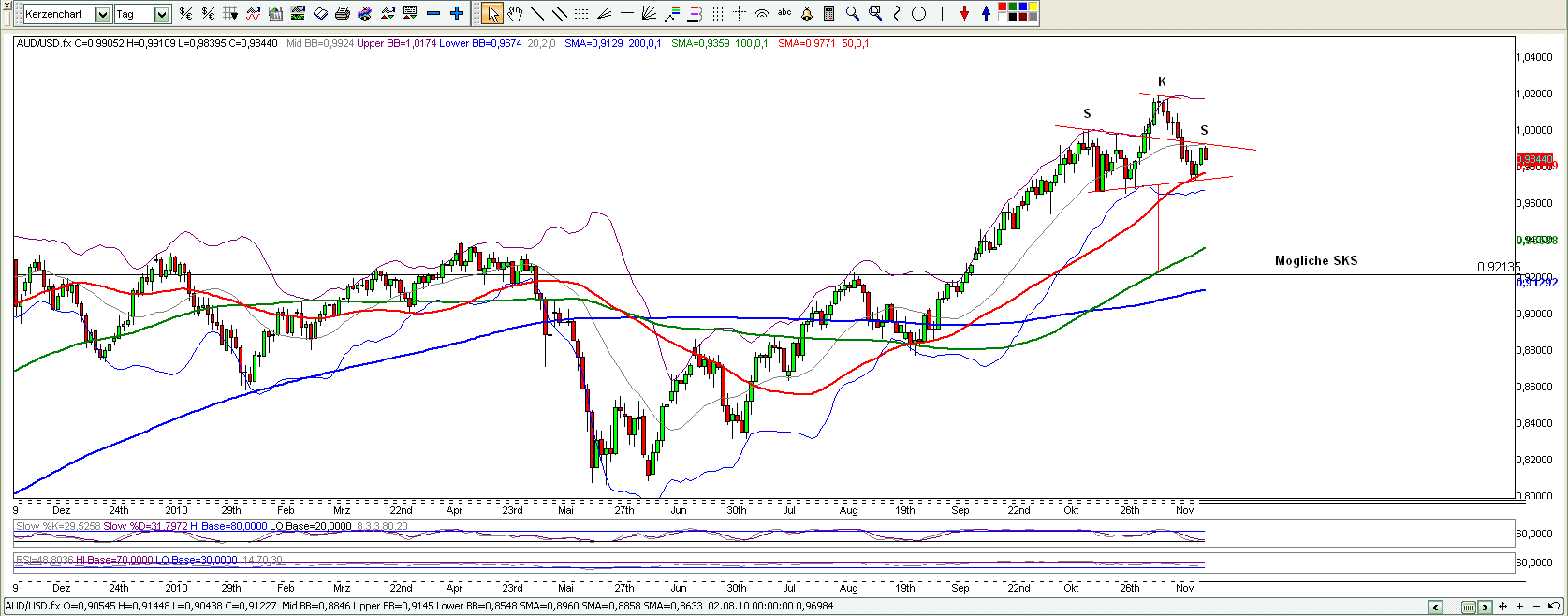The width and height of the screenshot is (1568, 616).
Task: Pick the red color swatch
Action: point(1003,7)
